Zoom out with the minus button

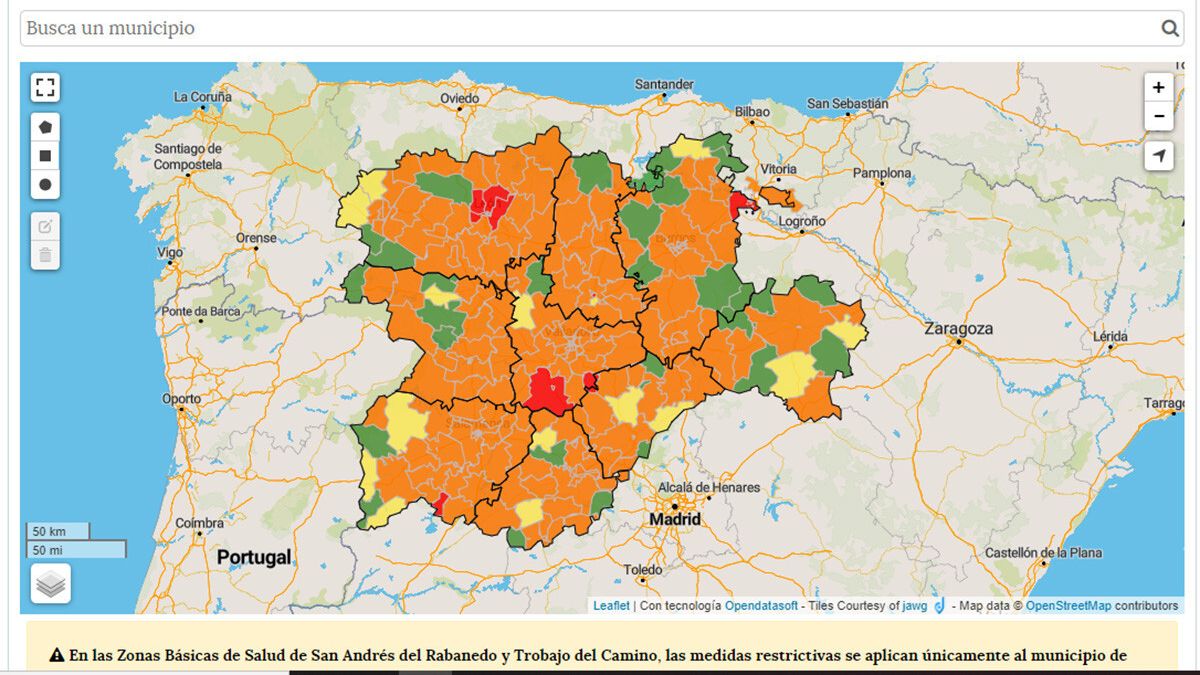pyautogui.click(x=1158, y=116)
